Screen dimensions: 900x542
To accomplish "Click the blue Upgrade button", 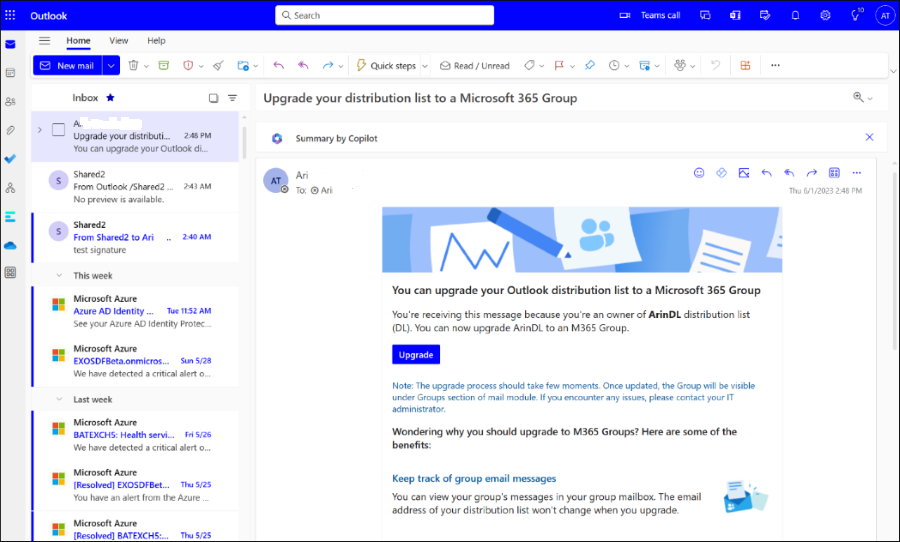I will 416,355.
